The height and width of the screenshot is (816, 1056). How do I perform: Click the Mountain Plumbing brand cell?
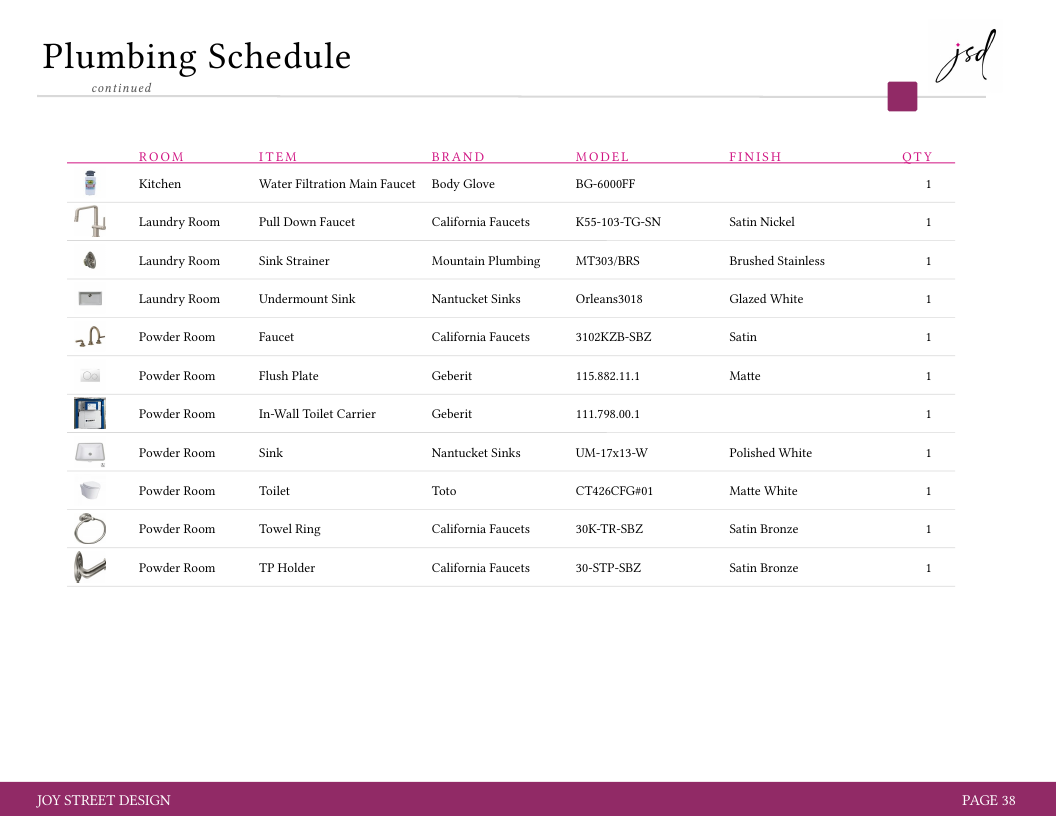[486, 261]
